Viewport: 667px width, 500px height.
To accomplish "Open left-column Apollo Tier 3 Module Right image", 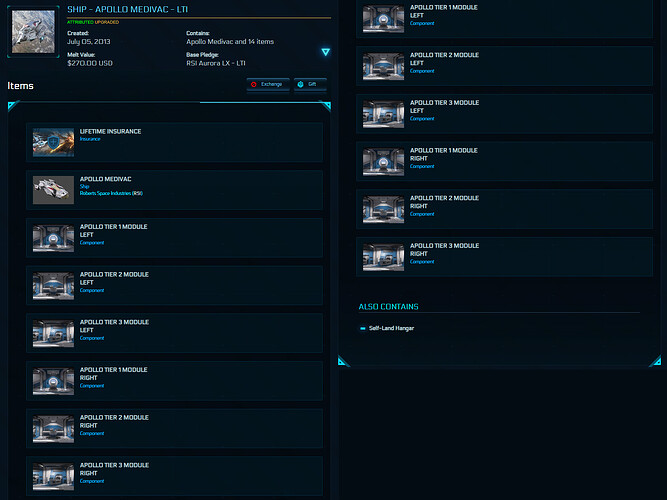I will click(53, 476).
